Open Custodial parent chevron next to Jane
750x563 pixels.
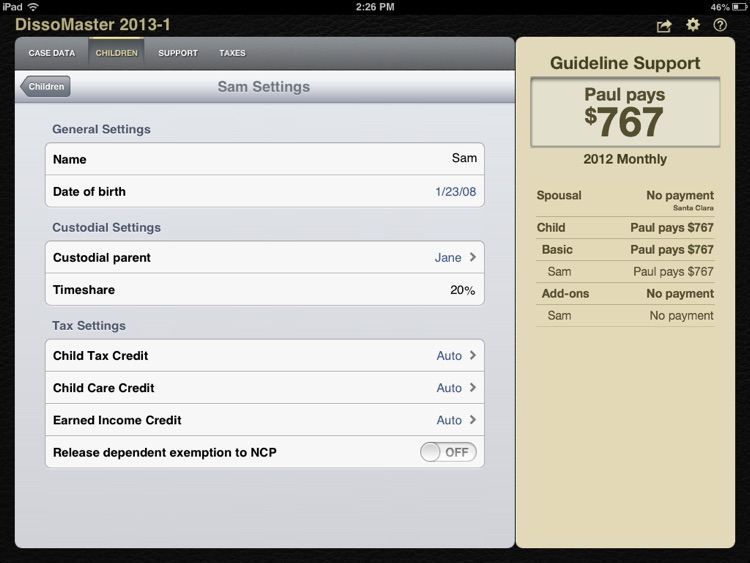click(x=473, y=257)
